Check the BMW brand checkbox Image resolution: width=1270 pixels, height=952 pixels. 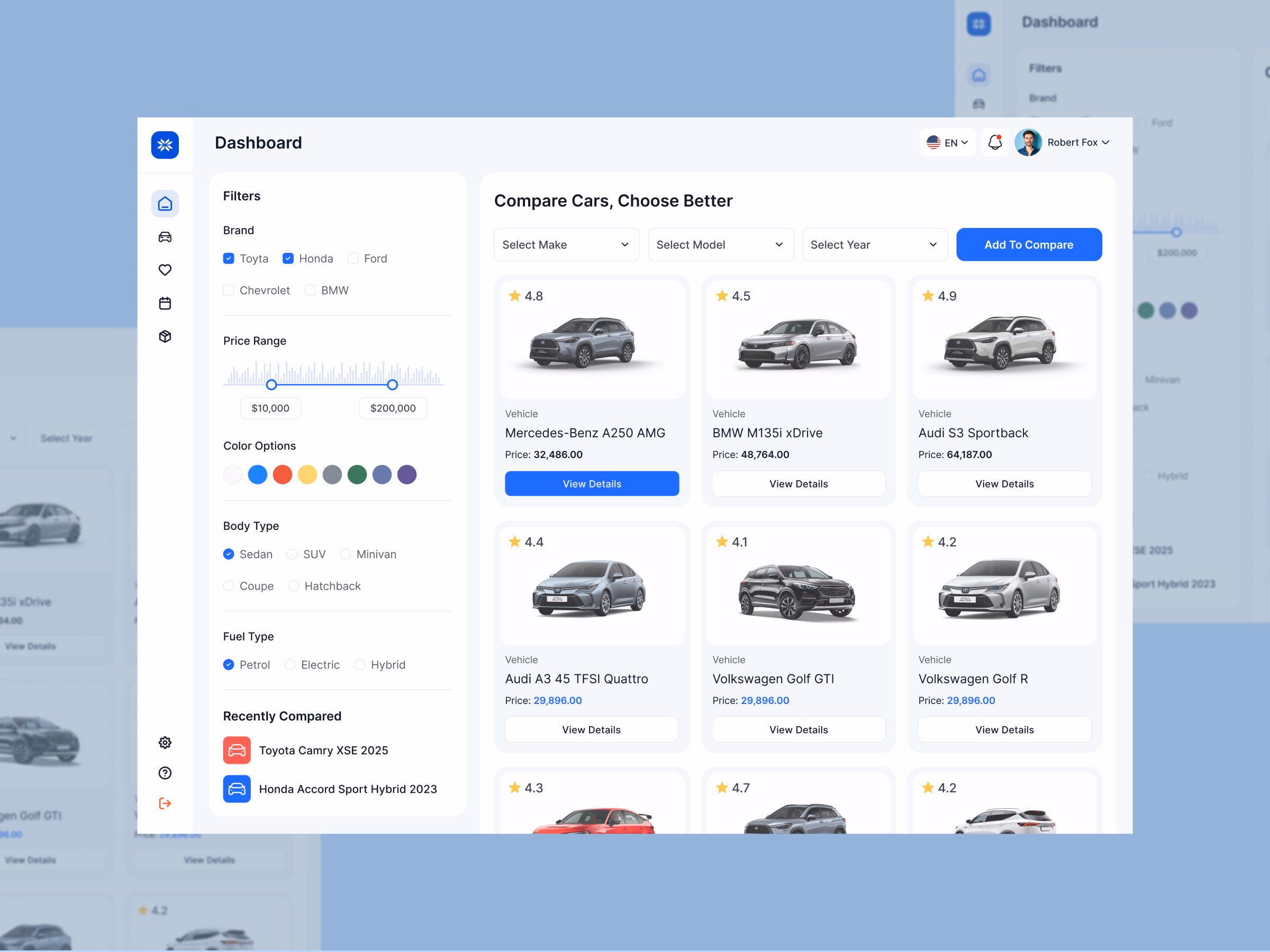310,290
